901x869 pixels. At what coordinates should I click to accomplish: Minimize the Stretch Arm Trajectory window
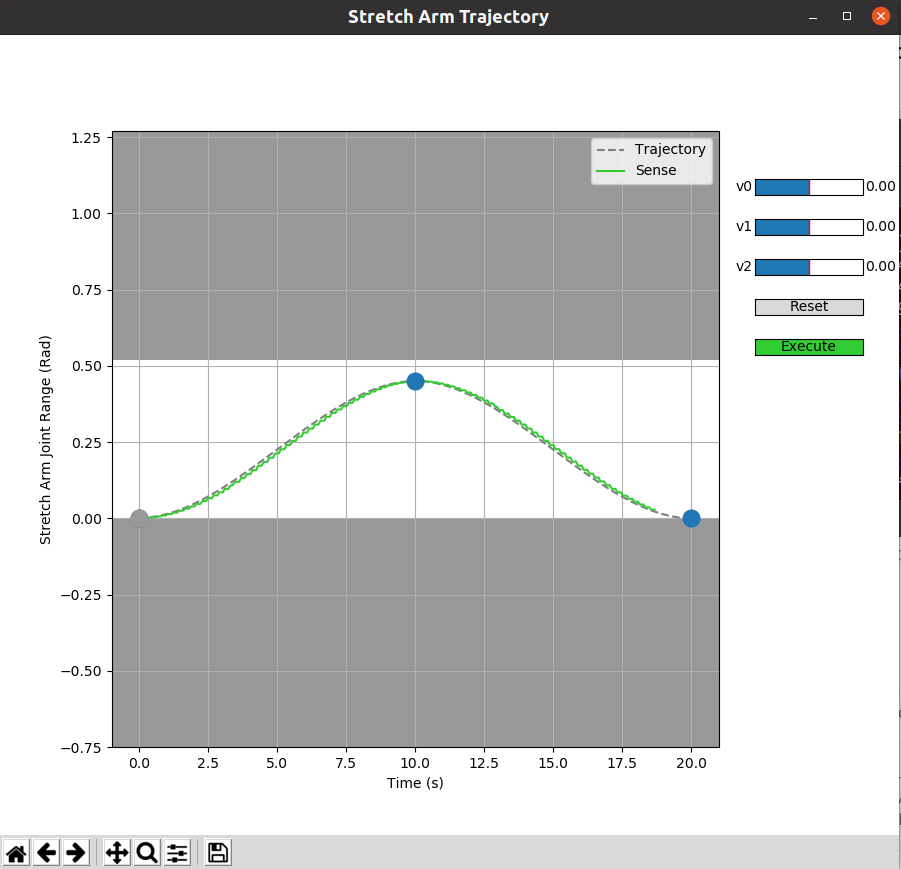tap(813, 17)
